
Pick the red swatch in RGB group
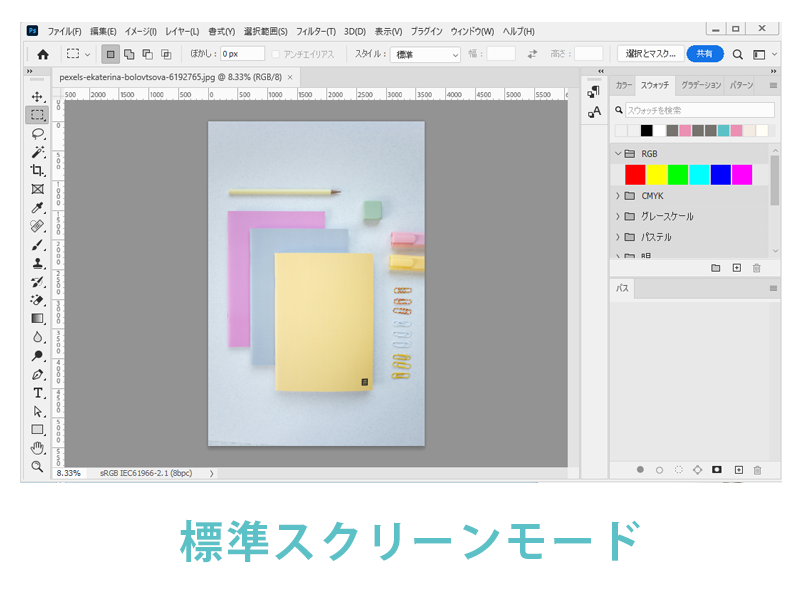click(635, 175)
